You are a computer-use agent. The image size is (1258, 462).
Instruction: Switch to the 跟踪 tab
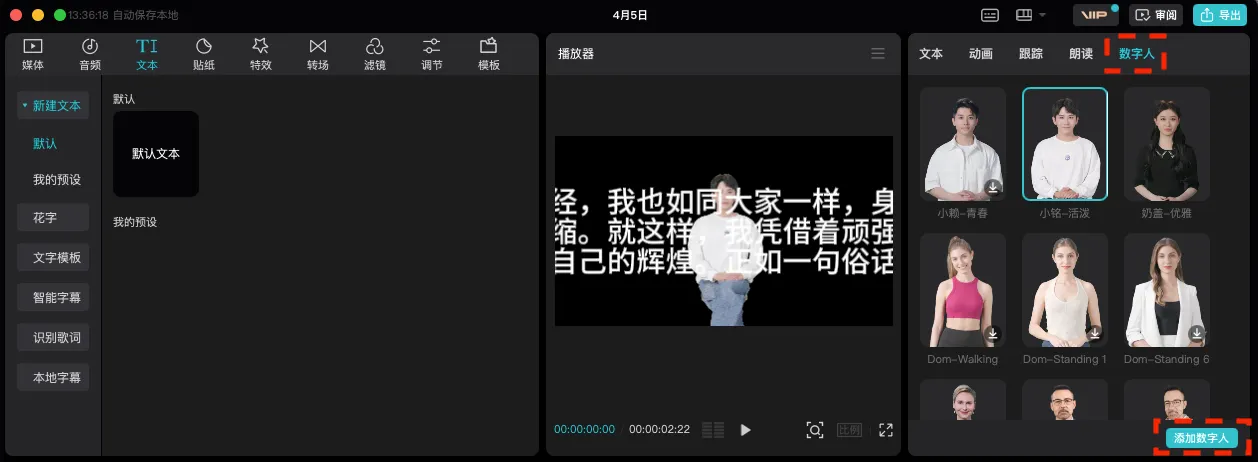(1031, 54)
